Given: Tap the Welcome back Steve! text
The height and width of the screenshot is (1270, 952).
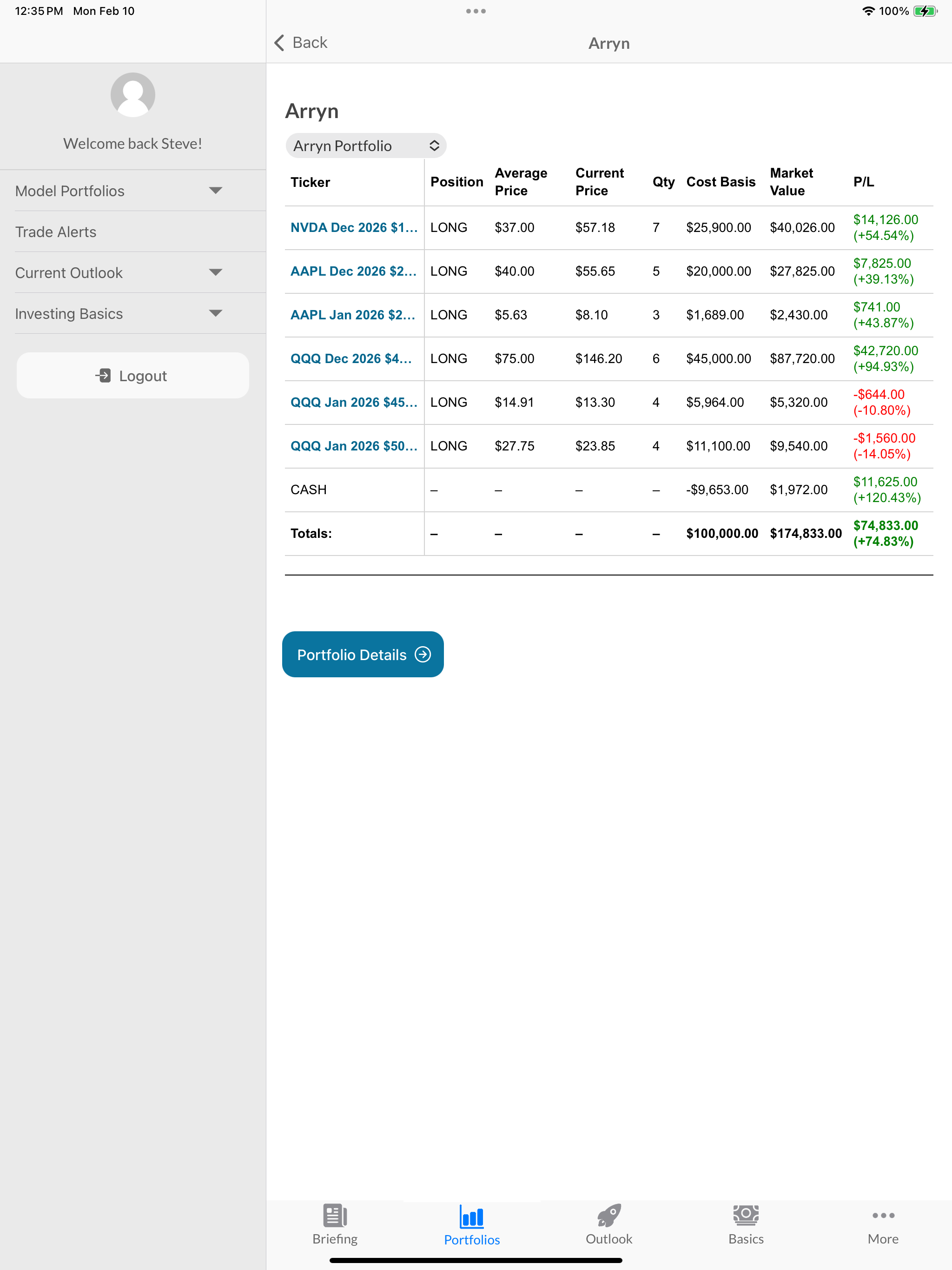Looking at the screenshot, I should coord(132,144).
